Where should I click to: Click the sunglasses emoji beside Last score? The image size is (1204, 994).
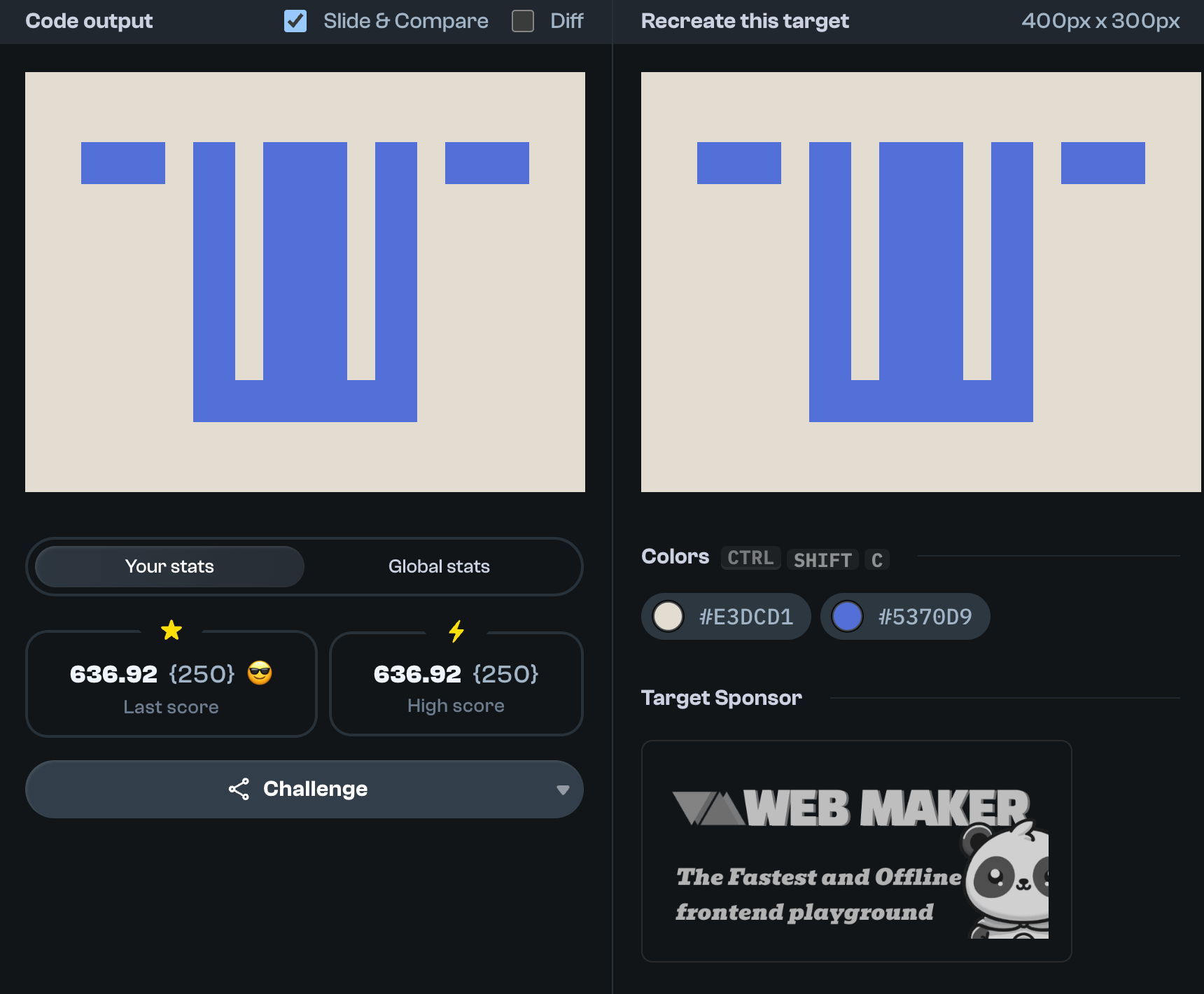260,673
